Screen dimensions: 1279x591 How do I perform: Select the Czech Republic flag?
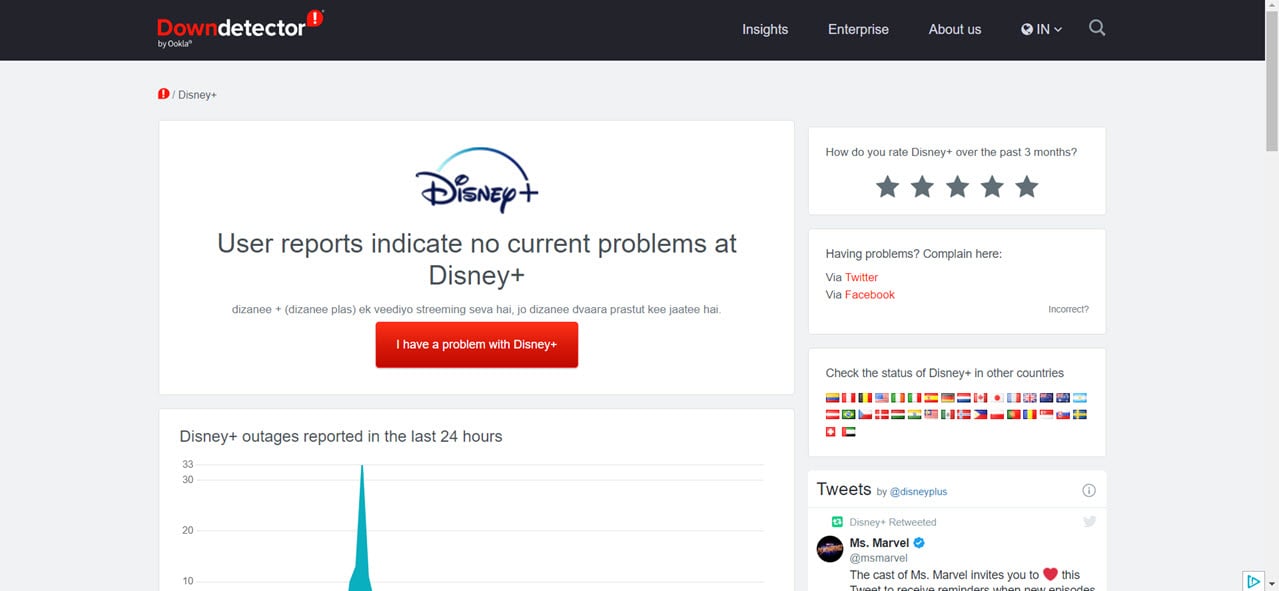[x=865, y=415]
